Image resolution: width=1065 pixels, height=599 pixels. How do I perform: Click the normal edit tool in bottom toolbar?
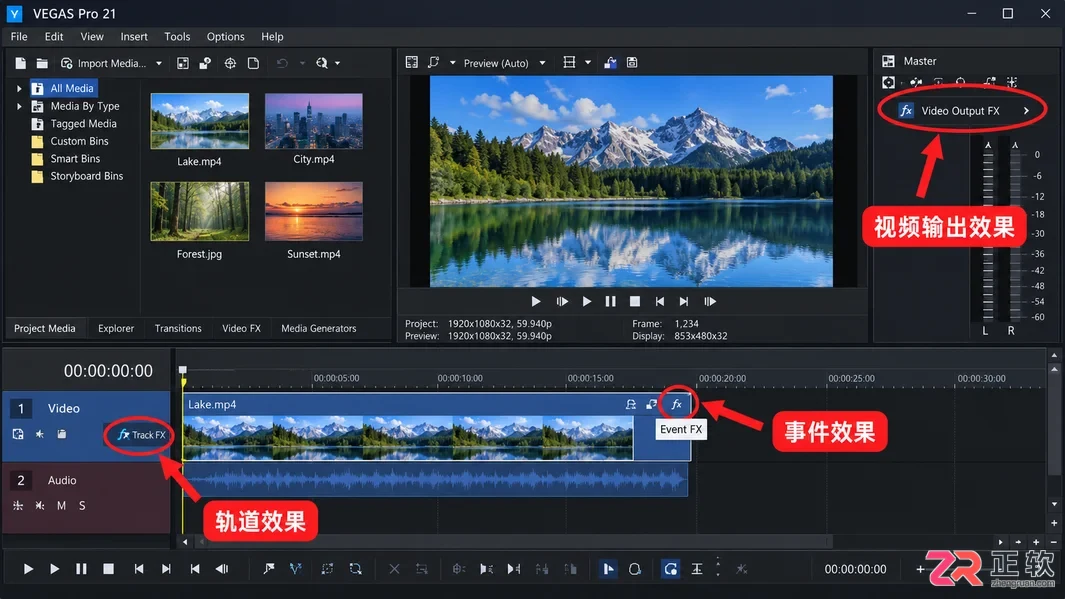pos(609,569)
